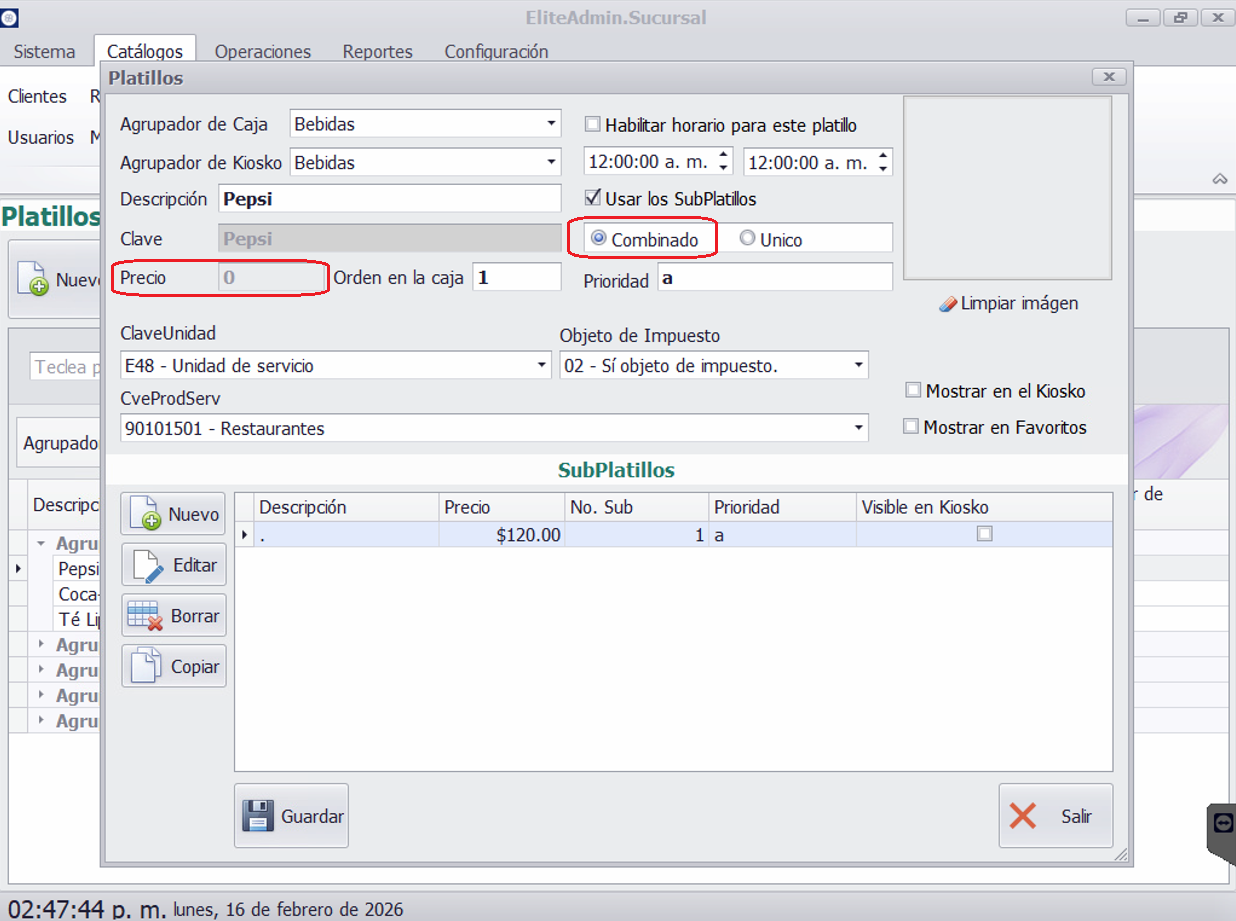Click the Editar pencil icon
Screen dimensions: 1236x921
pos(146,566)
